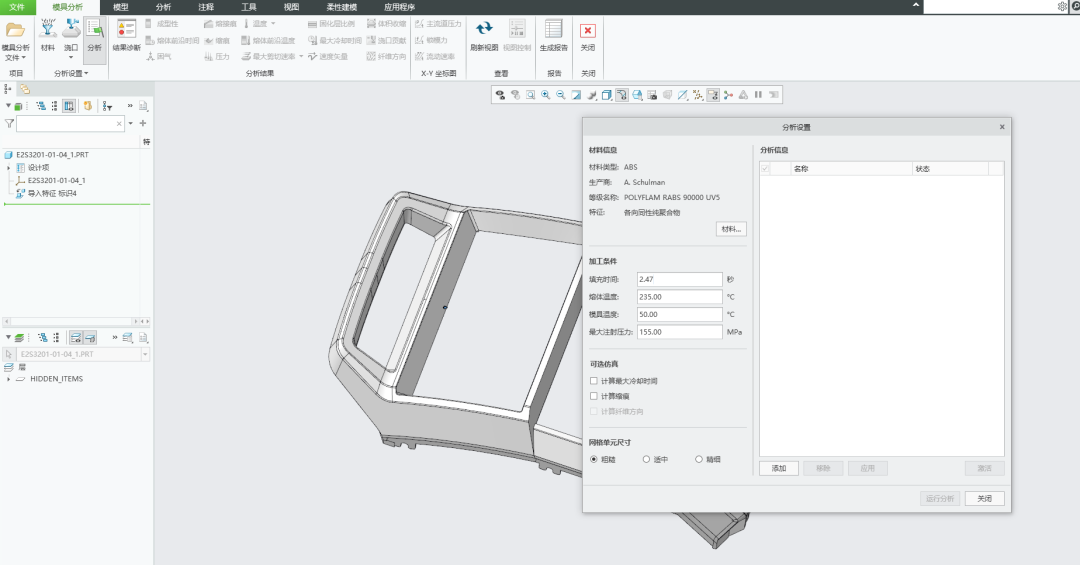This screenshot has width=1080, height=565.
Task: Switch to the 视图 ribbon tab
Action: pos(291,7)
